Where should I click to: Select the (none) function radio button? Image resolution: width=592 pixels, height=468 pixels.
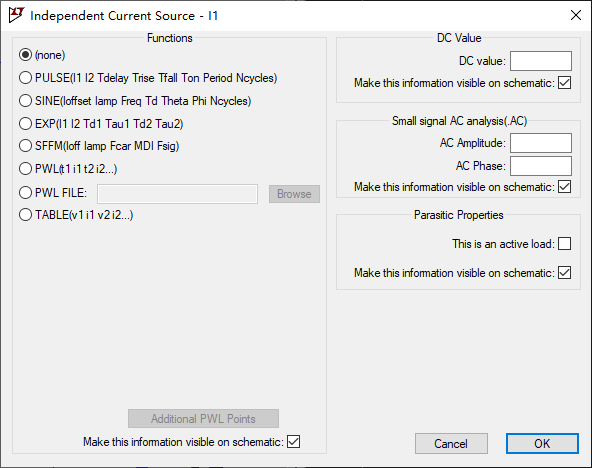click(x=25, y=55)
